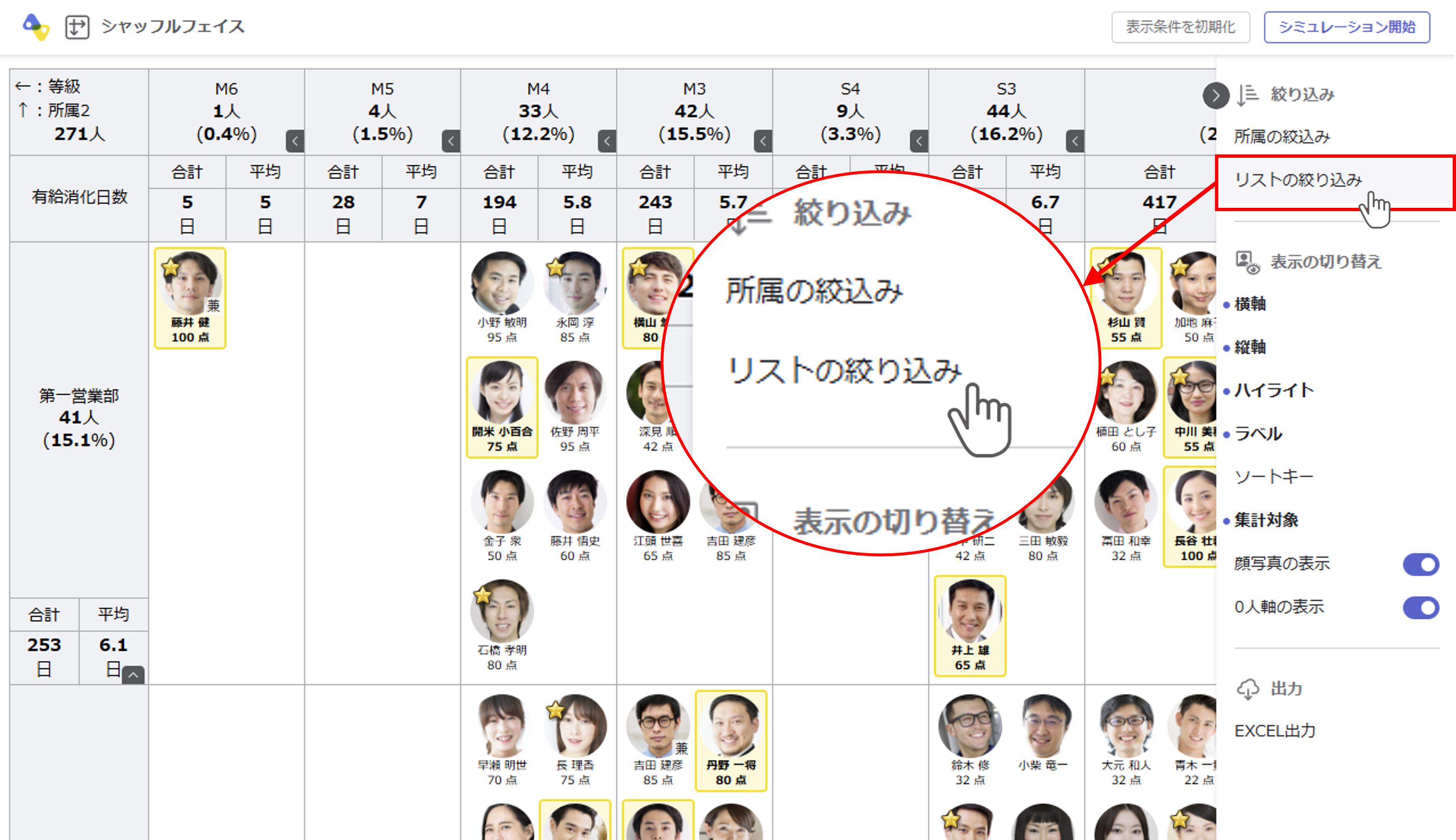The height and width of the screenshot is (840, 1456).
Task: Select 開米 小百合 highlighted card
Action: click(x=502, y=407)
